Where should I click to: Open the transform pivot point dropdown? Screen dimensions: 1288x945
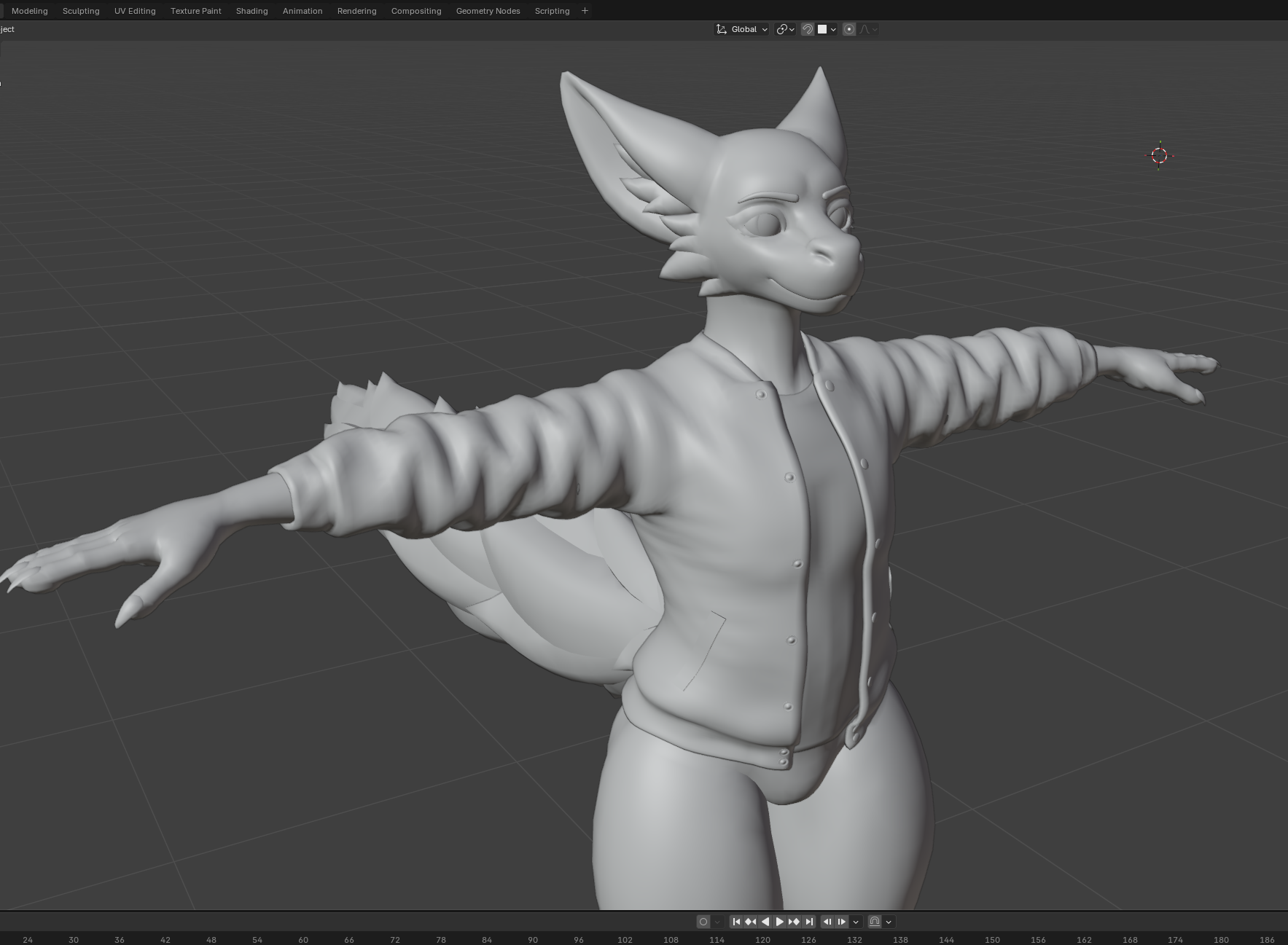click(785, 29)
